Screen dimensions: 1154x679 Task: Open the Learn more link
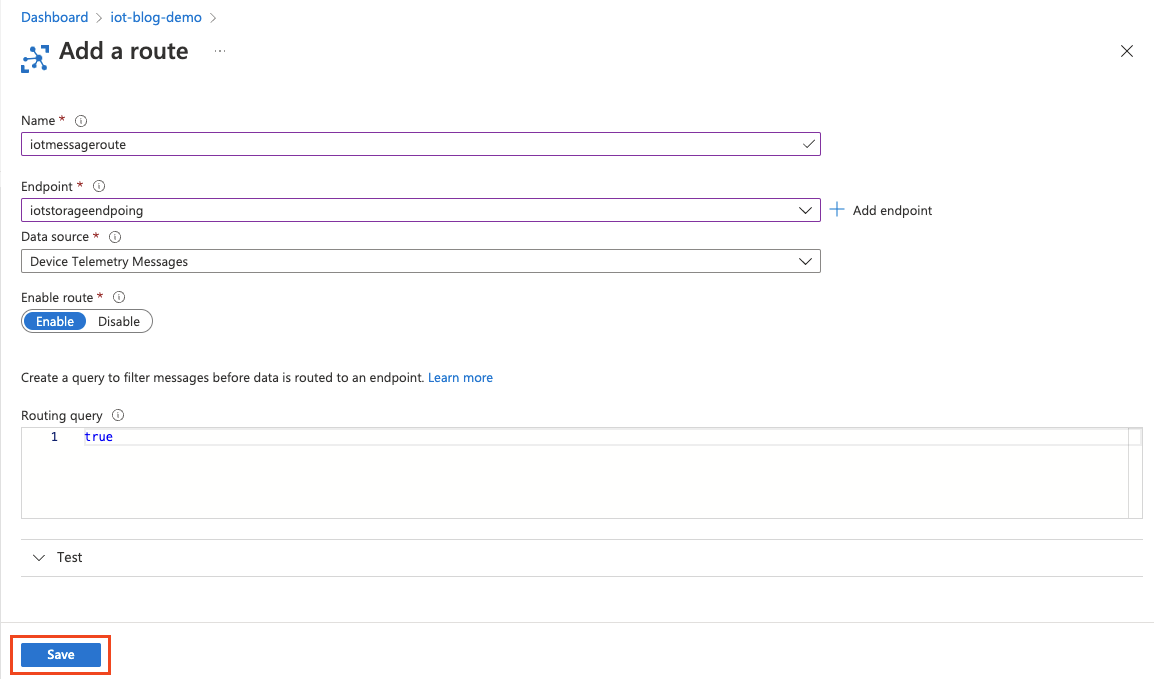460,378
